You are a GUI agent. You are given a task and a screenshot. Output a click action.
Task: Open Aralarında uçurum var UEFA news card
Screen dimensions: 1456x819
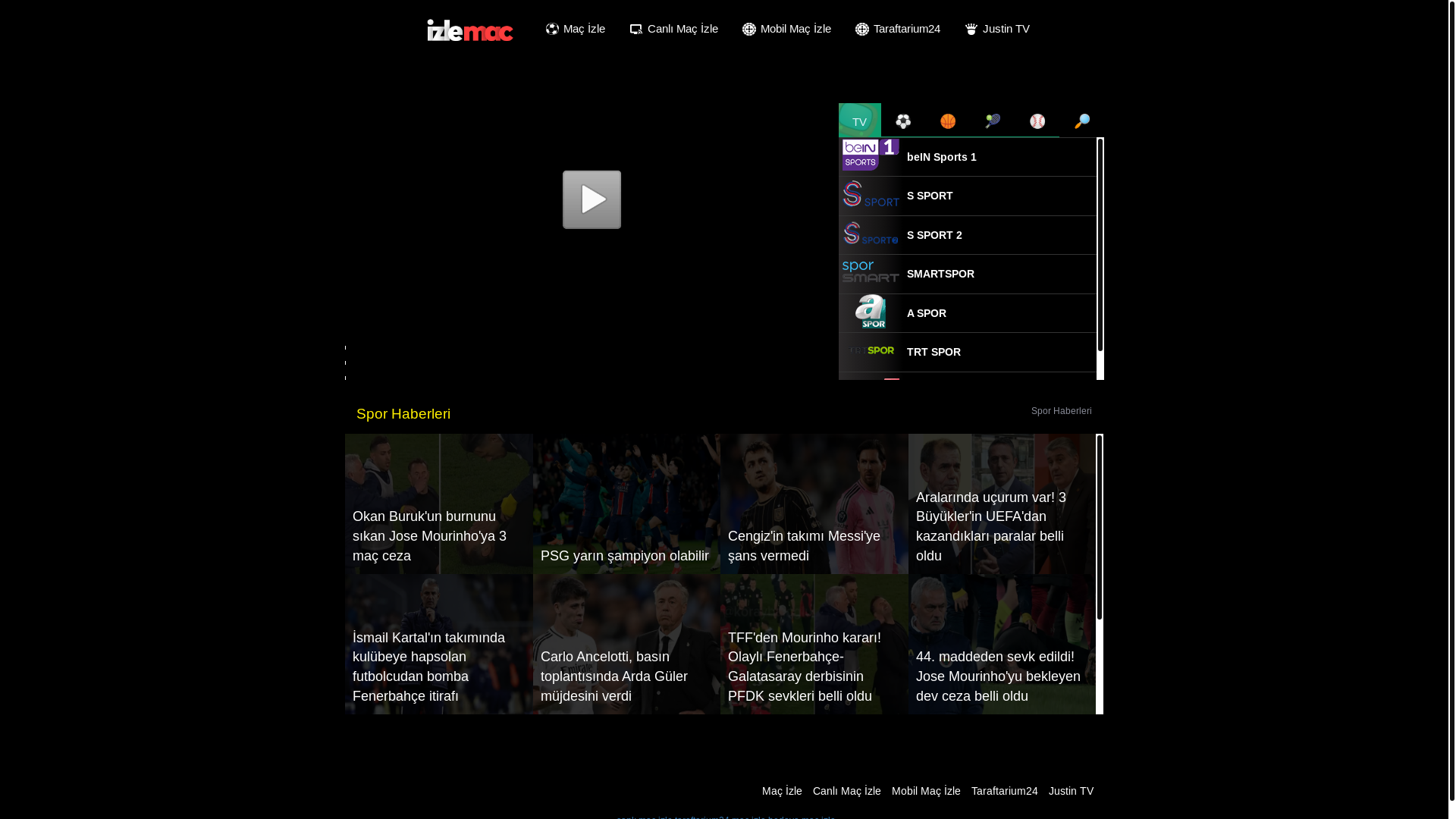point(1002,504)
